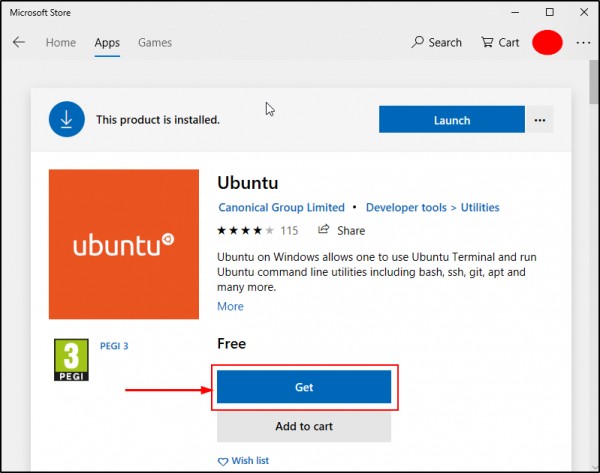Click the scrollbar down arrow
The width and height of the screenshot is (600, 473).
coord(594,468)
